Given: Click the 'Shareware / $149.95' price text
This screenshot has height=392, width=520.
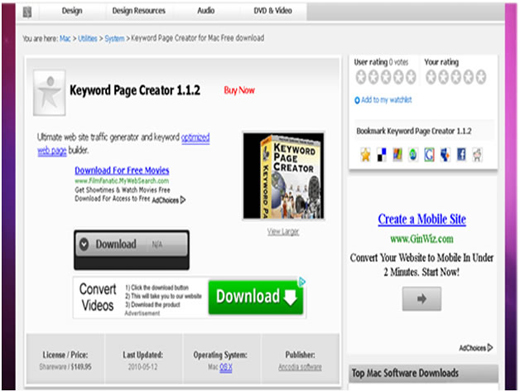Looking at the screenshot, I should [65, 367].
